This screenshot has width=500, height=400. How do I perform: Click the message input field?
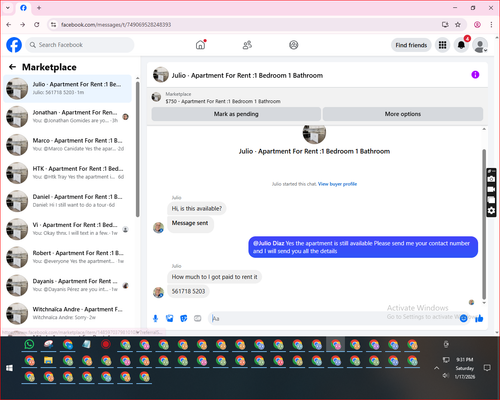point(333,319)
